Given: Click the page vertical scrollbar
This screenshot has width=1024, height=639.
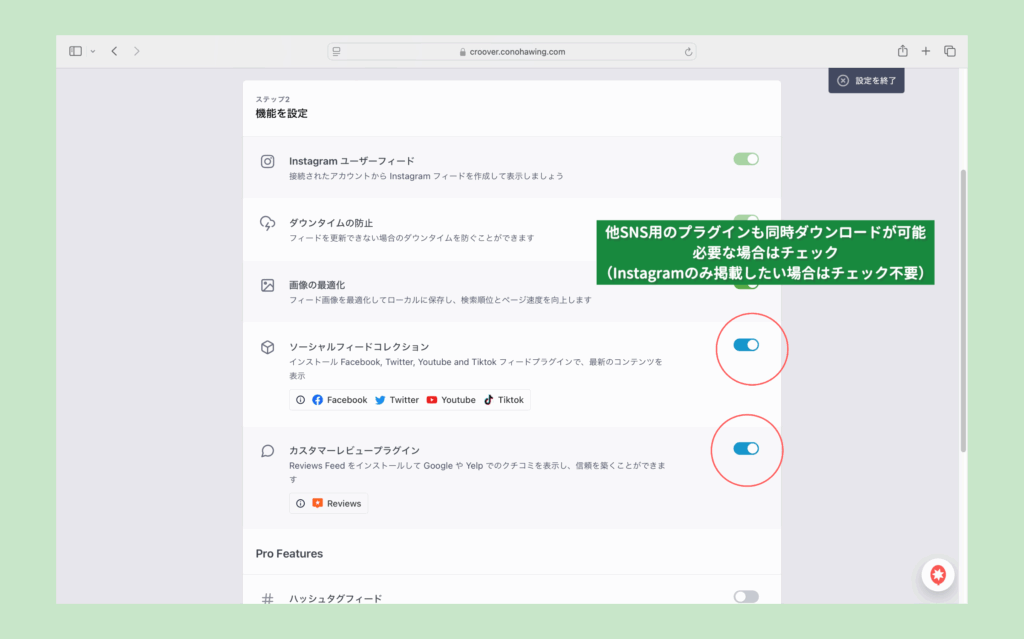Looking at the screenshot, I should pyautogui.click(x=963, y=310).
